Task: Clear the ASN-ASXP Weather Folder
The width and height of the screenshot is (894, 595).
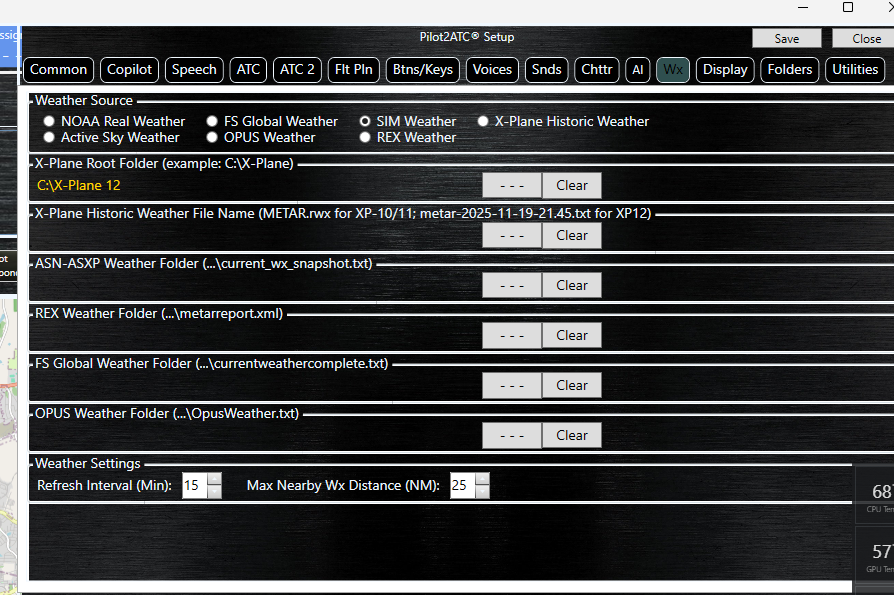Action: 571,286
